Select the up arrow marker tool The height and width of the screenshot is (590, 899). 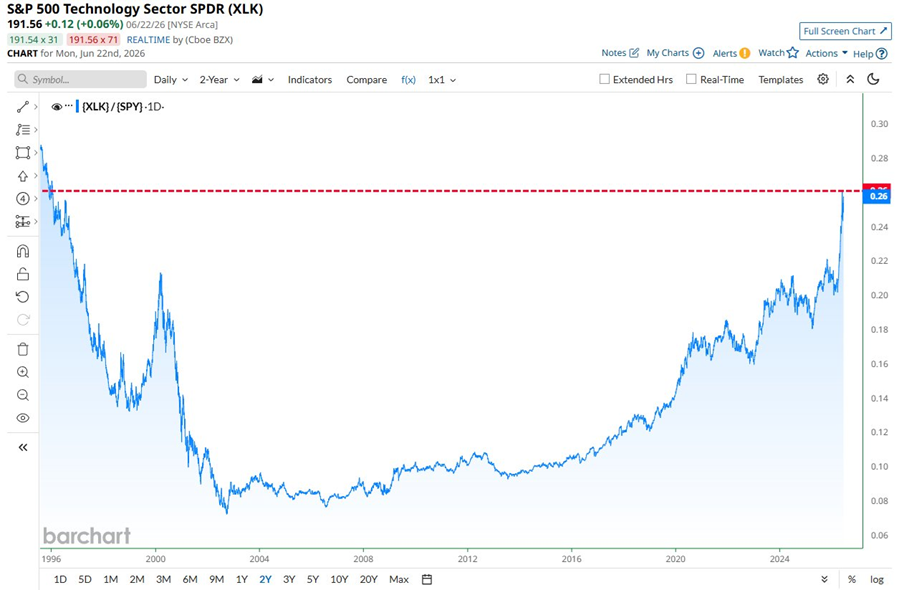click(x=22, y=176)
